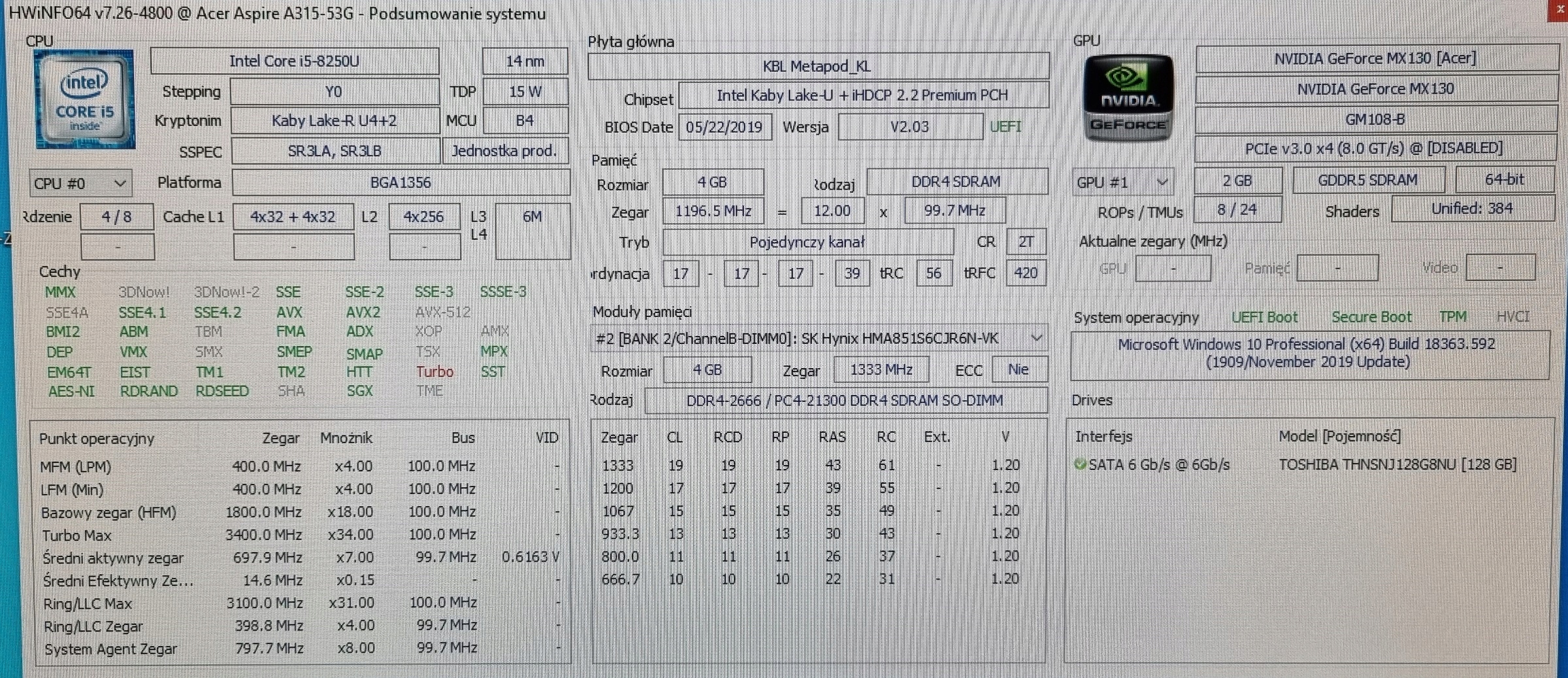Click the CR 2T value
Image resolution: width=1568 pixels, height=678 pixels.
pyautogui.click(x=1026, y=242)
